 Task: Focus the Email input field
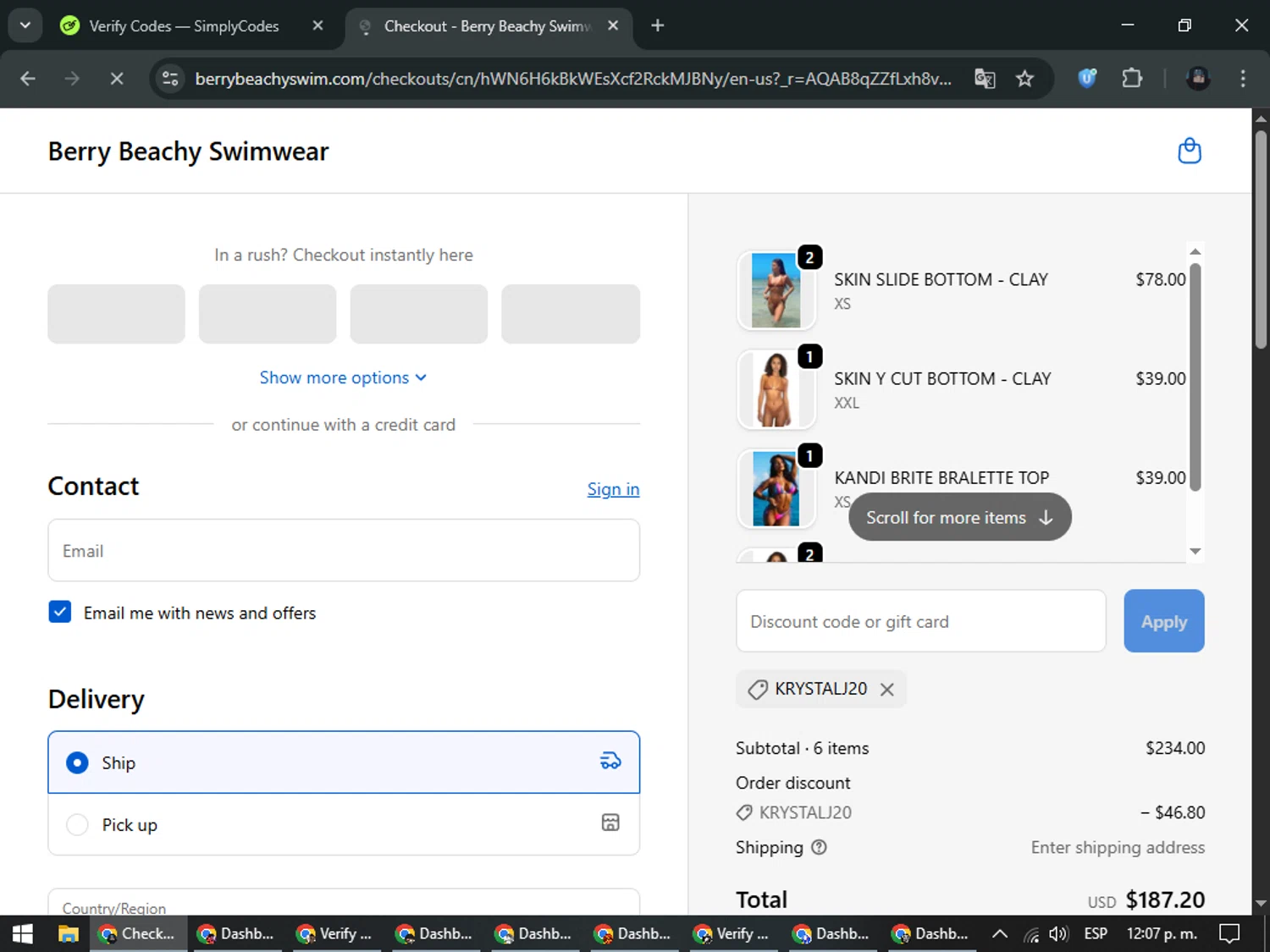(x=344, y=551)
